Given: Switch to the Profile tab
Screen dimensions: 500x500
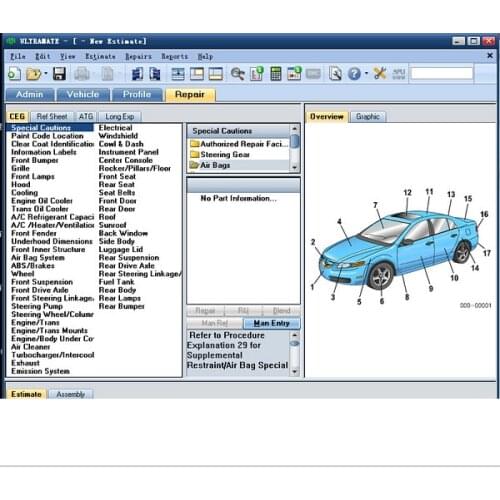Looking at the screenshot, I should [137, 94].
